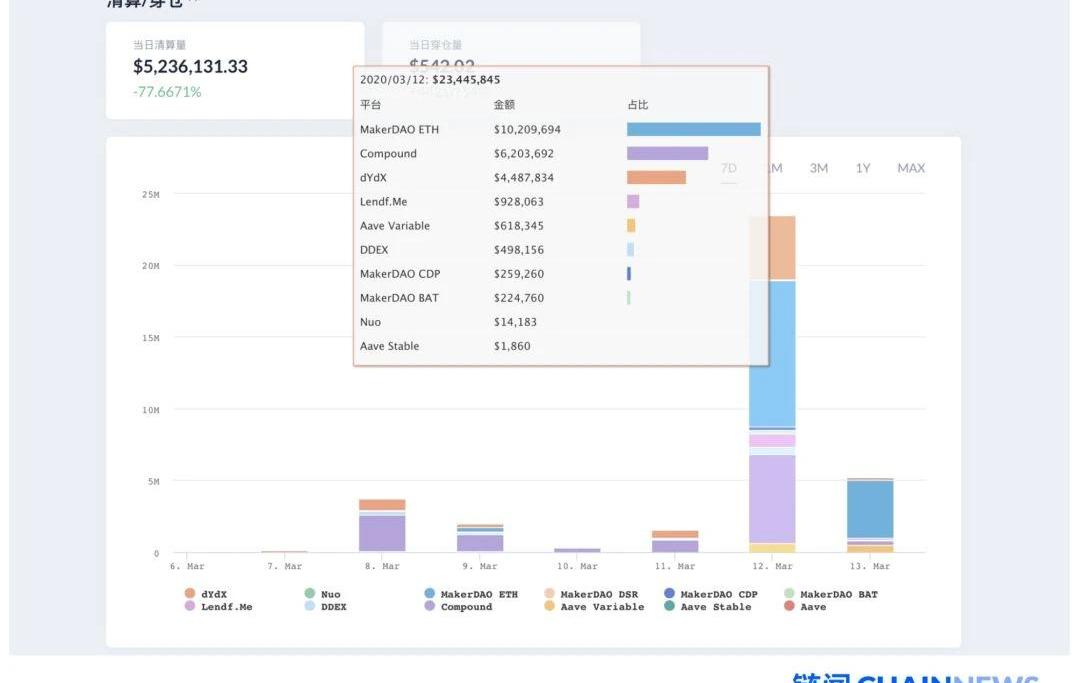Image resolution: width=1080 pixels, height=683 pixels.
Task: Click the $928,063 amount in tooltip
Action: [519, 202]
